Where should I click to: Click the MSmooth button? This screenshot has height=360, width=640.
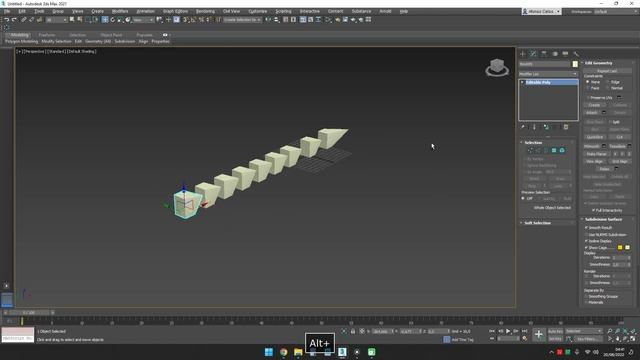click(x=592, y=146)
